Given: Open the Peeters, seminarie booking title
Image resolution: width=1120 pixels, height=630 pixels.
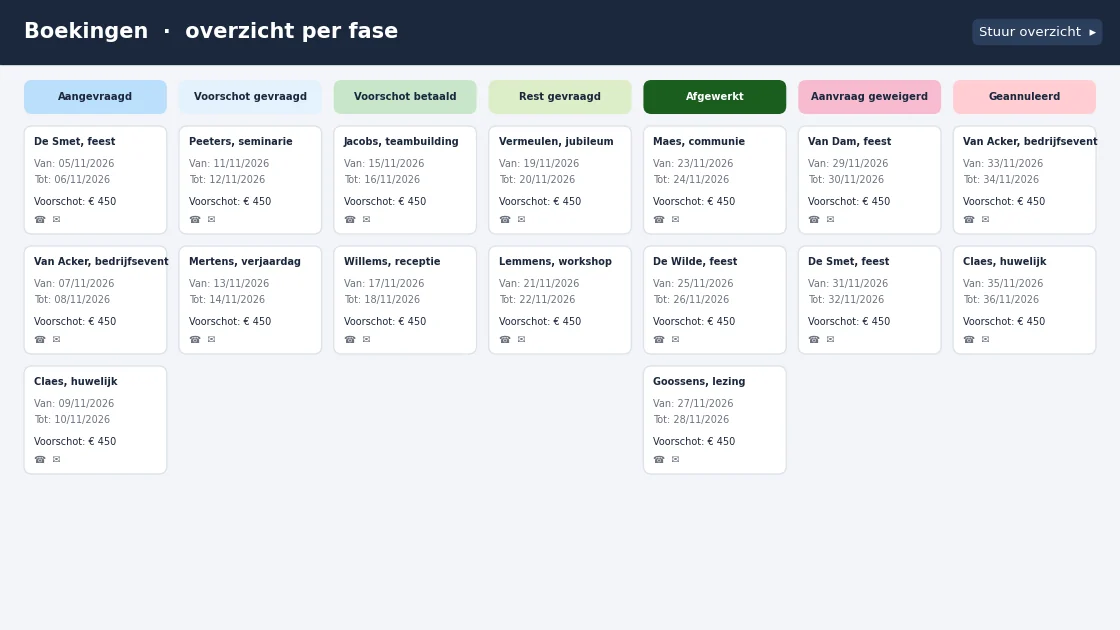Looking at the screenshot, I should coord(241,141).
